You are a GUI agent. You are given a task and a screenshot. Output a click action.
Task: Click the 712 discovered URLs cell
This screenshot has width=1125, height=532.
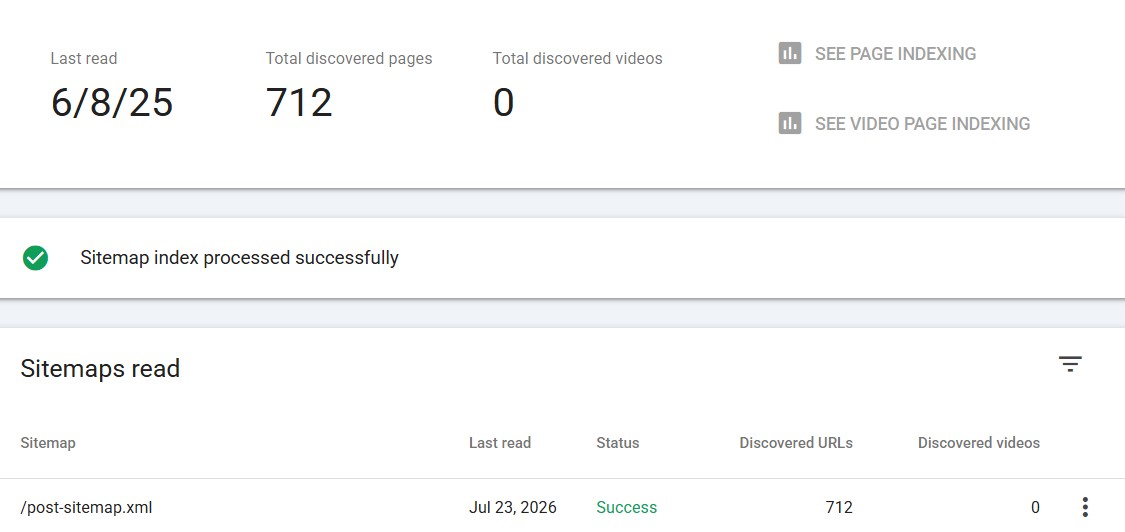pyautogui.click(x=839, y=508)
